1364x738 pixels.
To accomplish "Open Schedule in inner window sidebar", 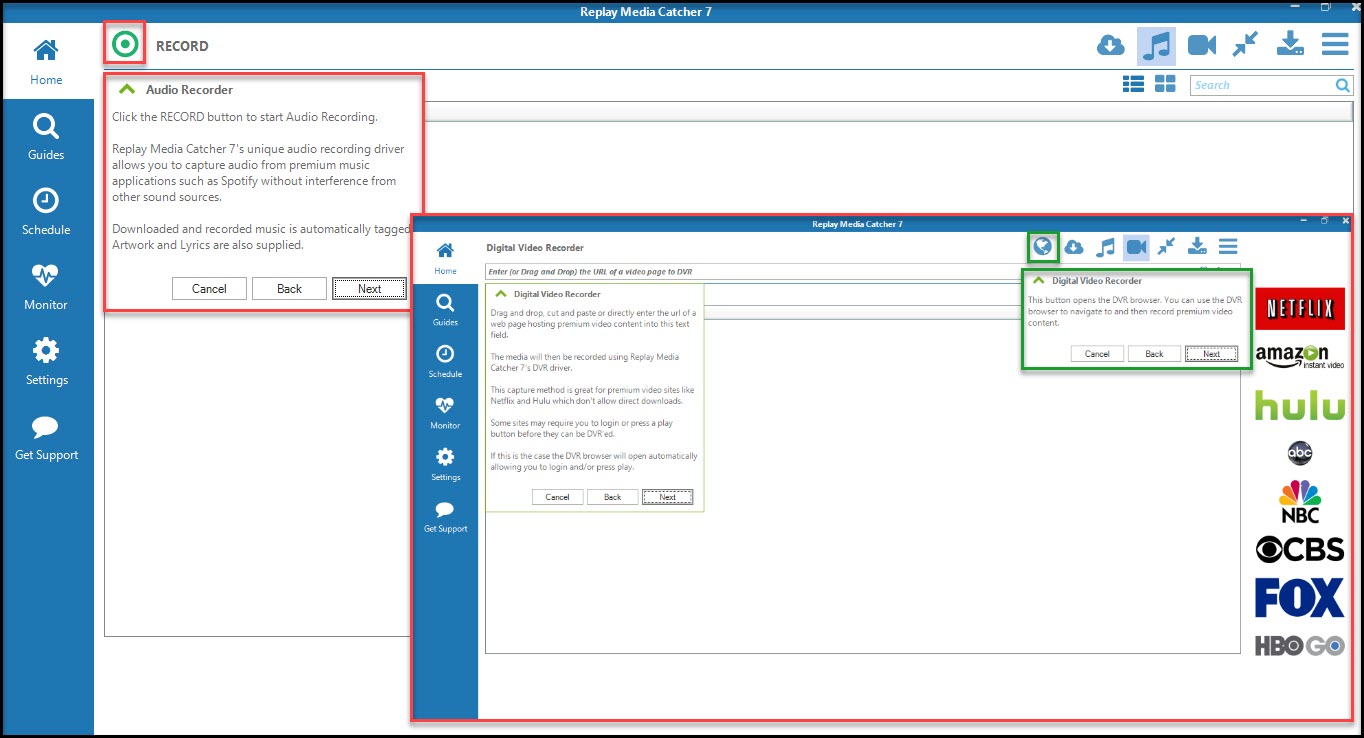I will (x=445, y=362).
